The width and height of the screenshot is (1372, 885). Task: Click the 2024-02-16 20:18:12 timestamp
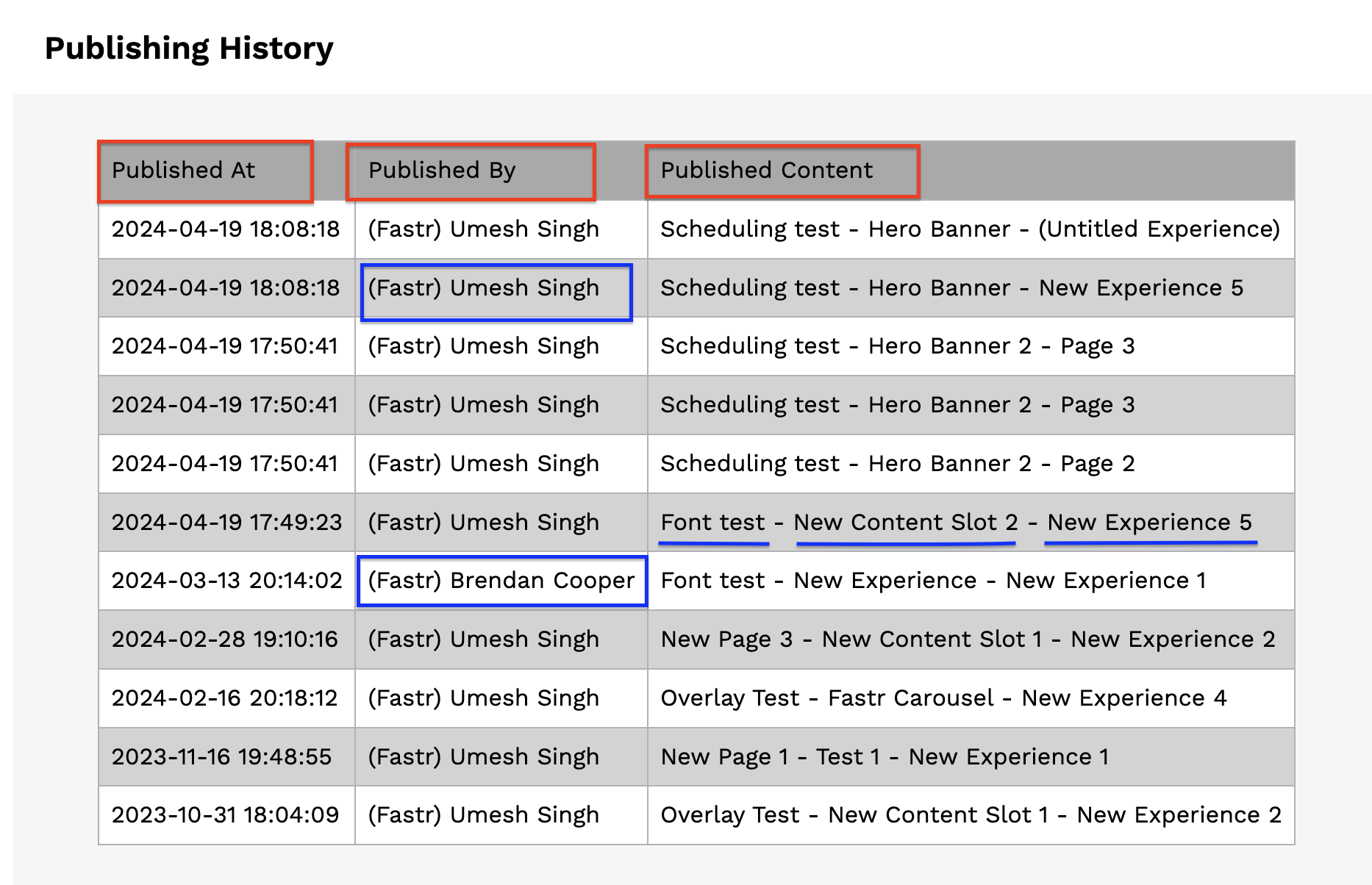coord(225,698)
